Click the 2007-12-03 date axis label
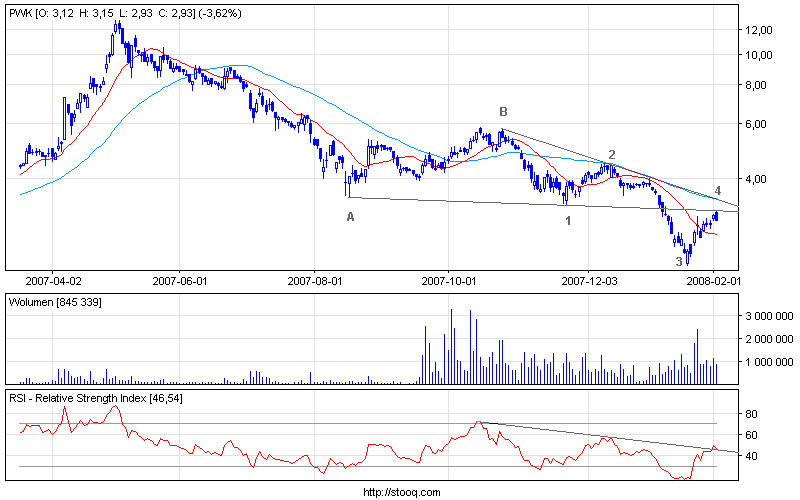Screen dimensions: 800x500 pos(588,281)
